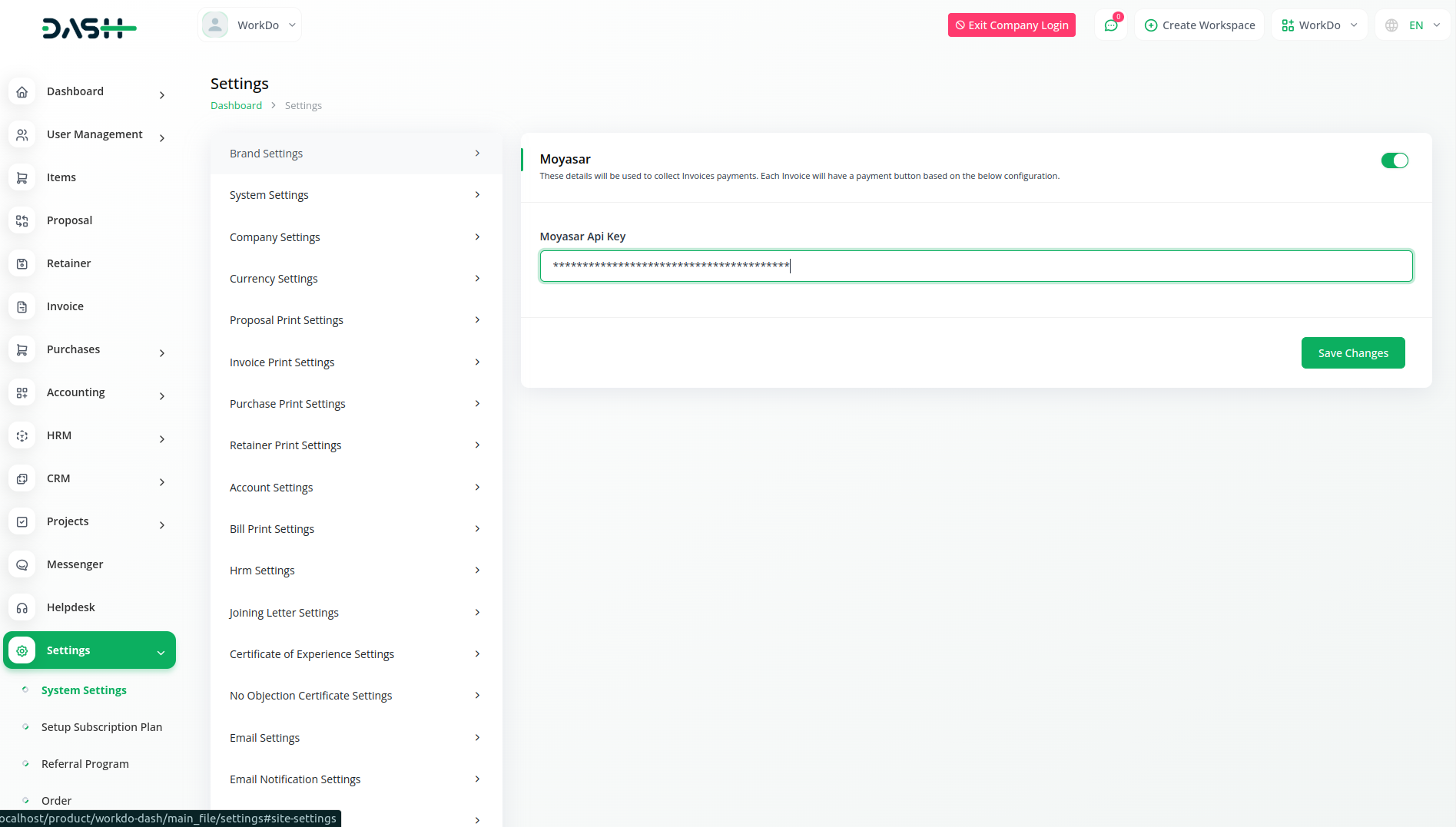Click the Purchases cart icon
This screenshot has width=1456, height=827.
(x=22, y=350)
